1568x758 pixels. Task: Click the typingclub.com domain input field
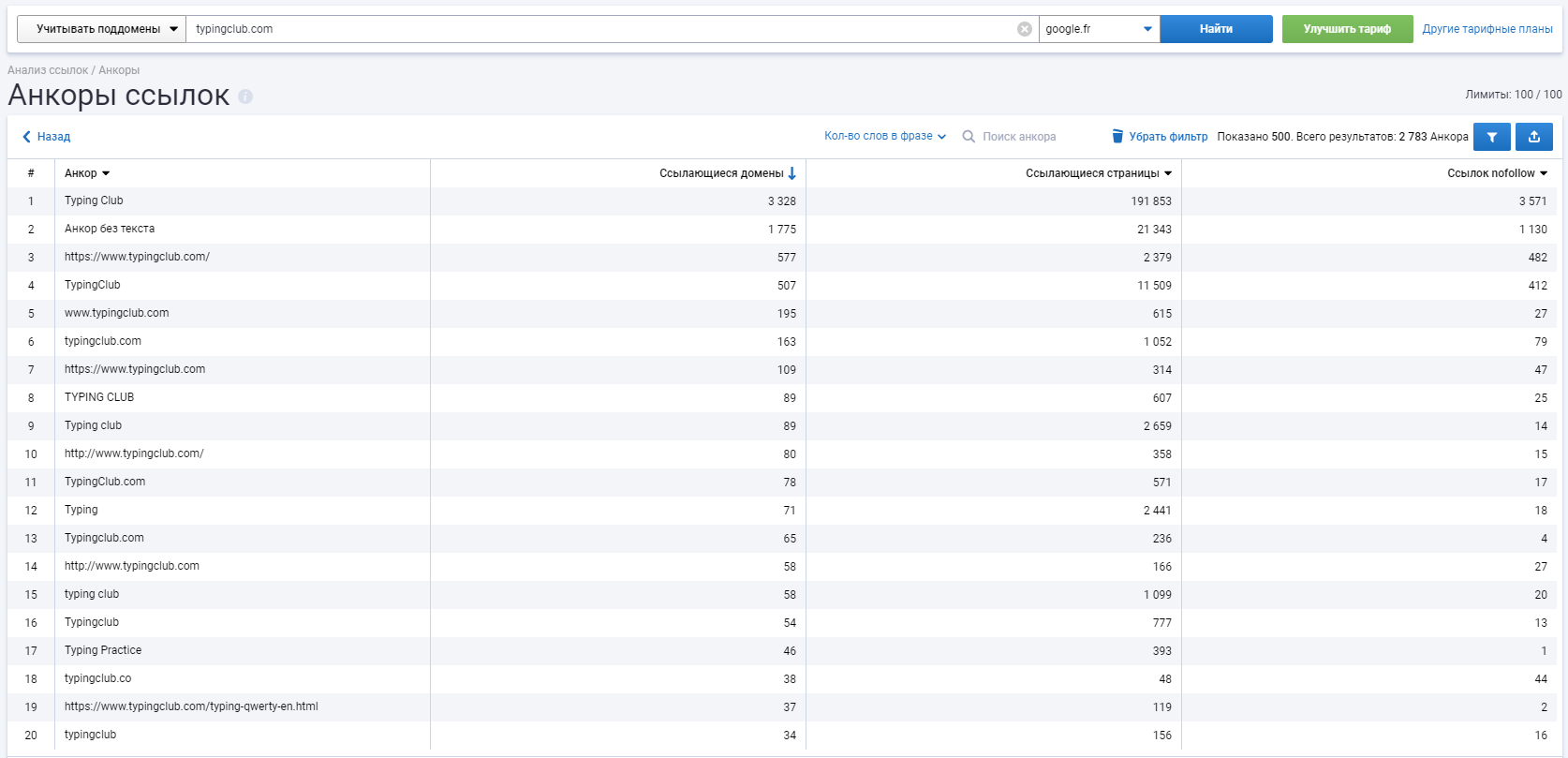pos(599,29)
